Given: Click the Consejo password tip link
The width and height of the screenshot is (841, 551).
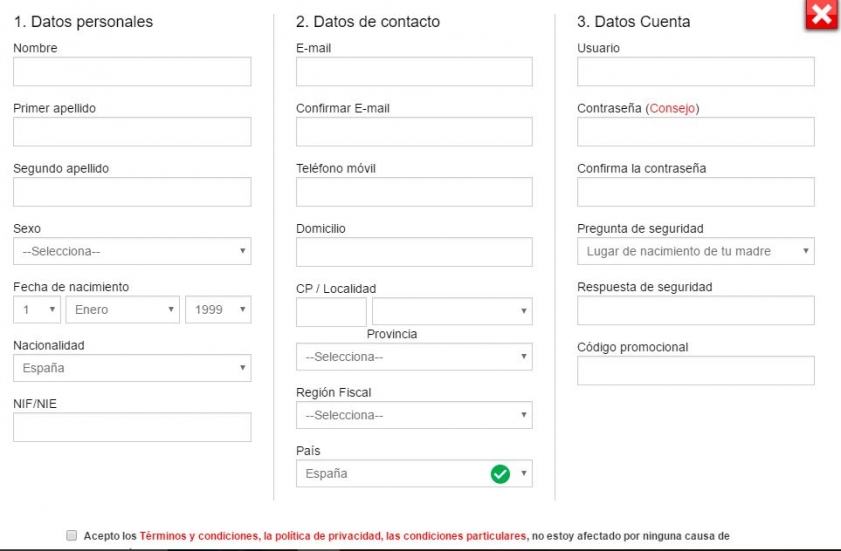Looking at the screenshot, I should [x=672, y=108].
